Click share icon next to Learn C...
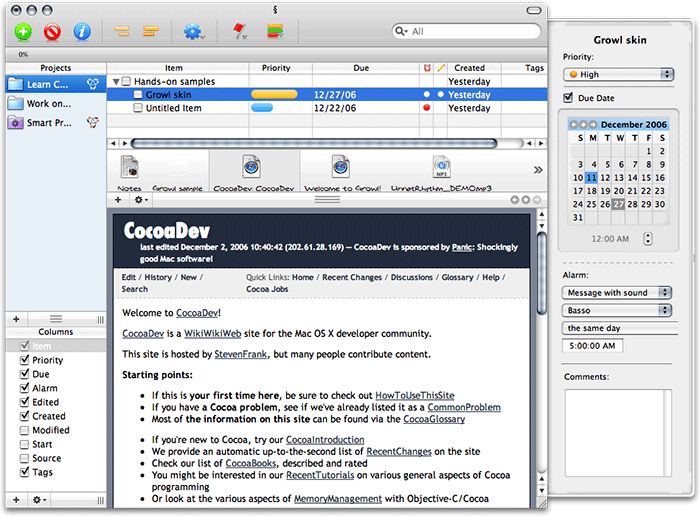700x516 pixels. 93,84
